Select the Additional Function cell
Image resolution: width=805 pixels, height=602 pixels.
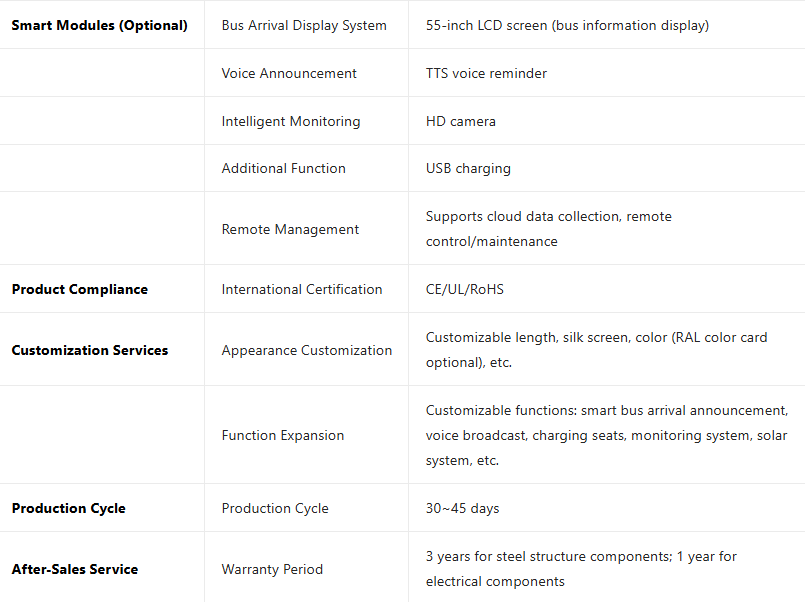click(284, 168)
